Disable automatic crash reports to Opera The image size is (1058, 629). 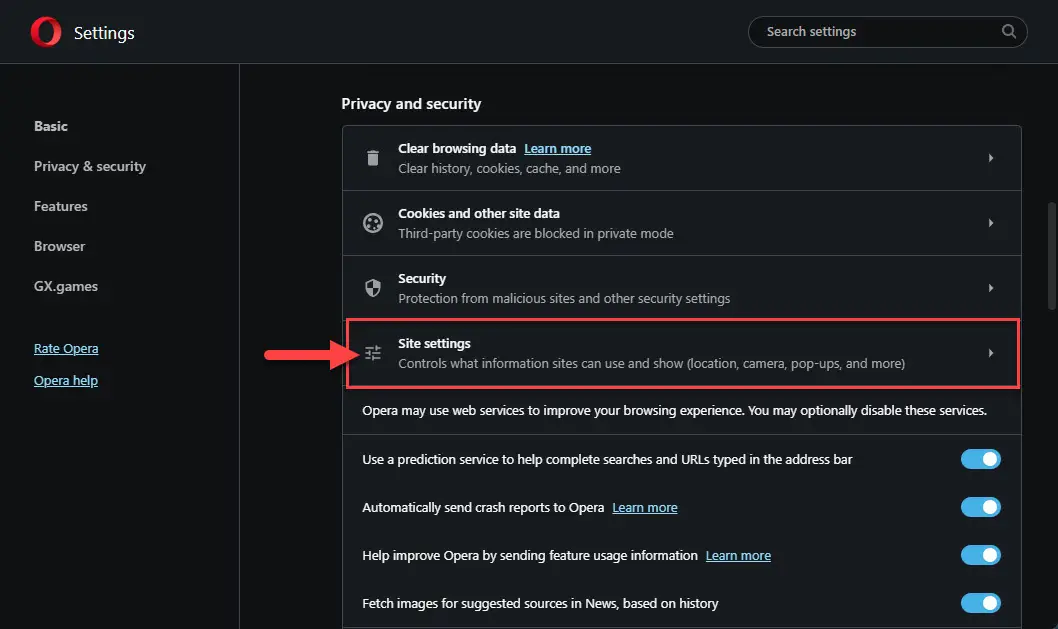point(980,507)
